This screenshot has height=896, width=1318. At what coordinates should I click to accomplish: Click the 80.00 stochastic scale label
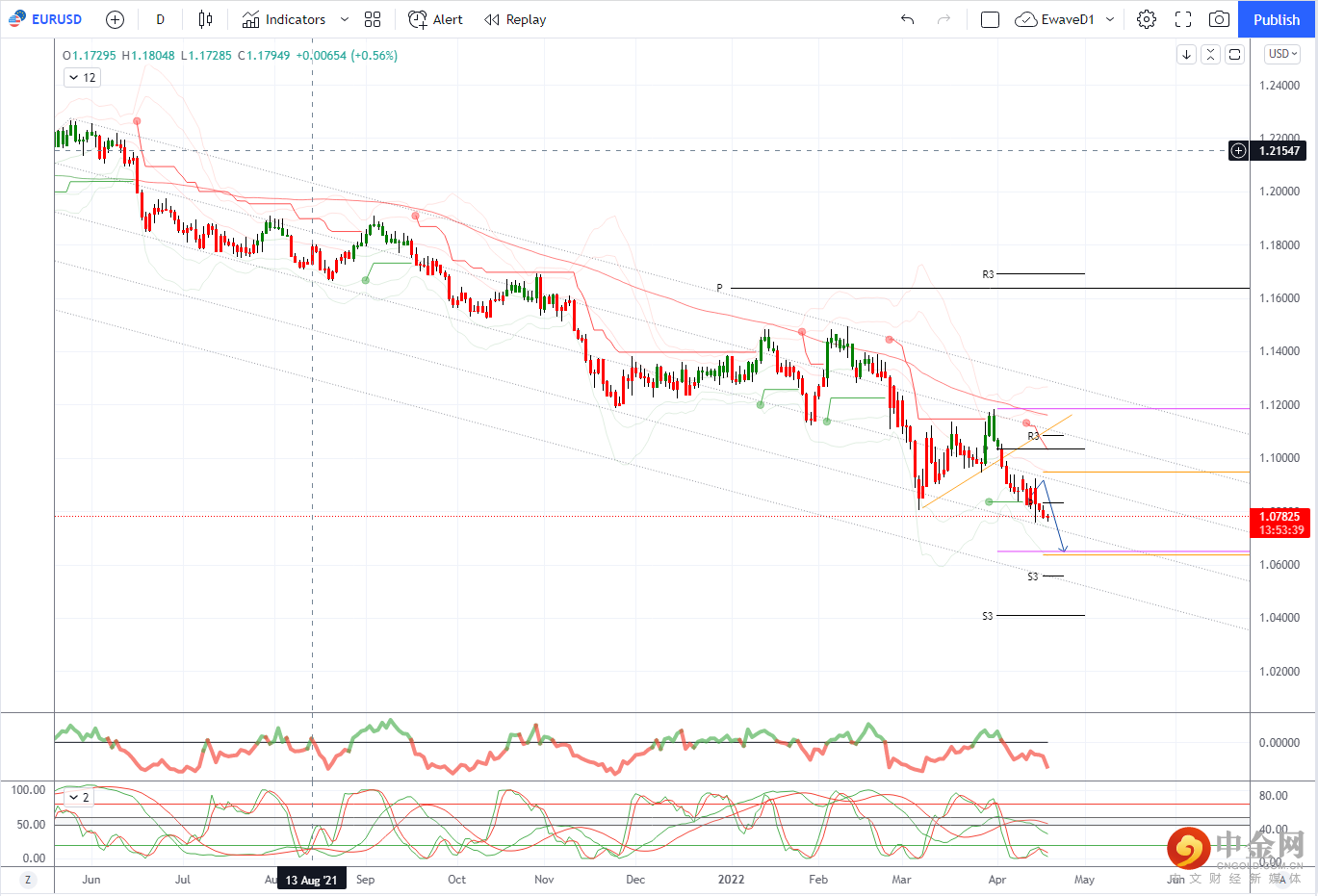tap(1273, 796)
